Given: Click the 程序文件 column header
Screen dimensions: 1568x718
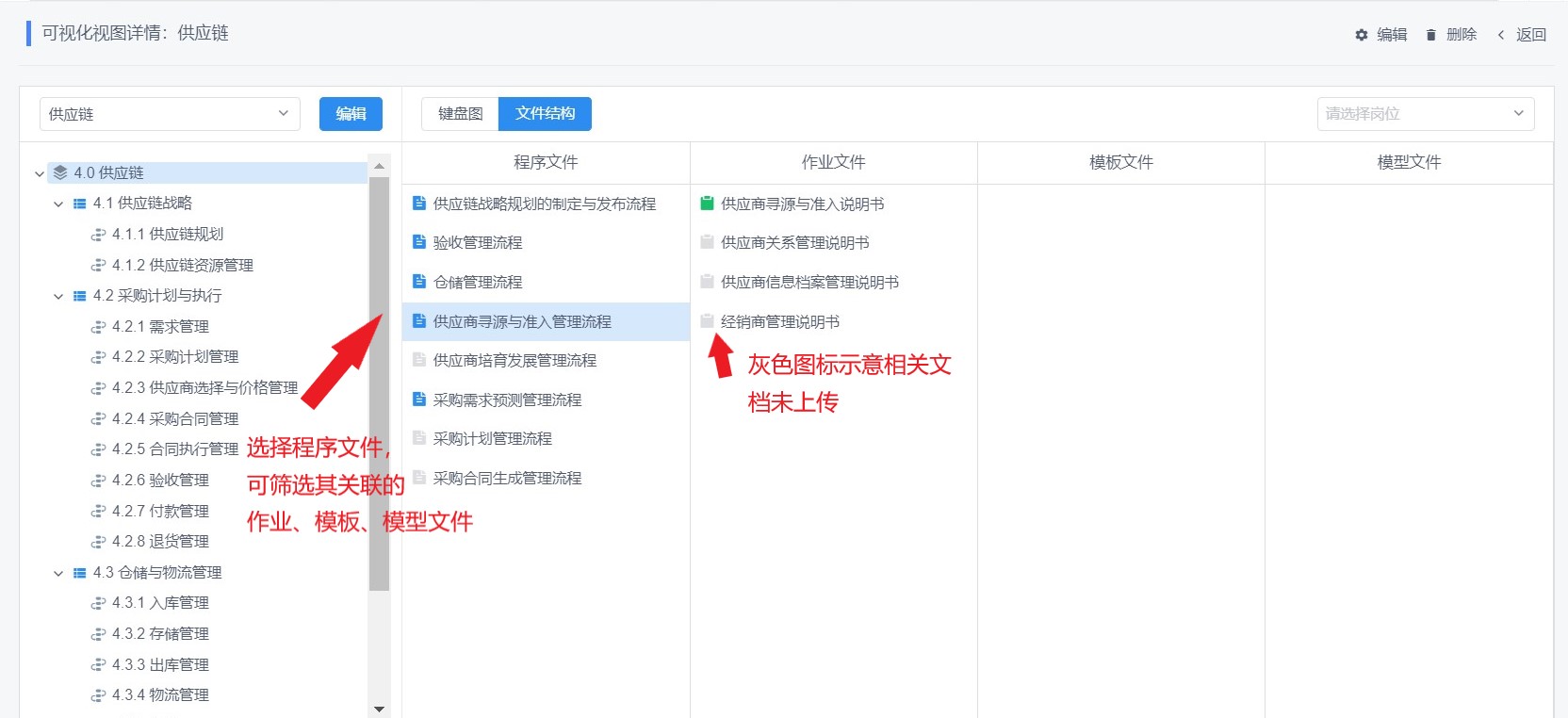Looking at the screenshot, I should tap(546, 162).
